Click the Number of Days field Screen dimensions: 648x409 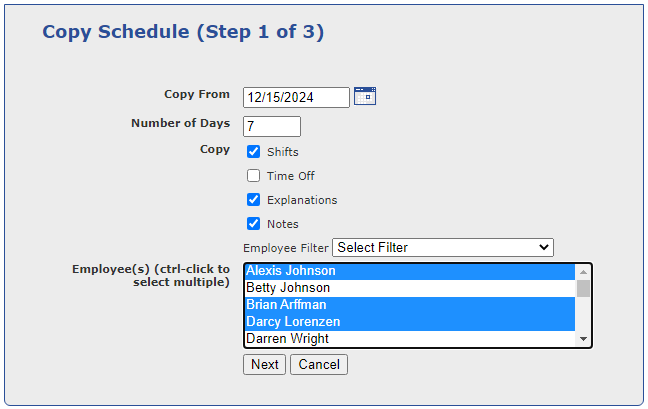[x=272, y=127]
